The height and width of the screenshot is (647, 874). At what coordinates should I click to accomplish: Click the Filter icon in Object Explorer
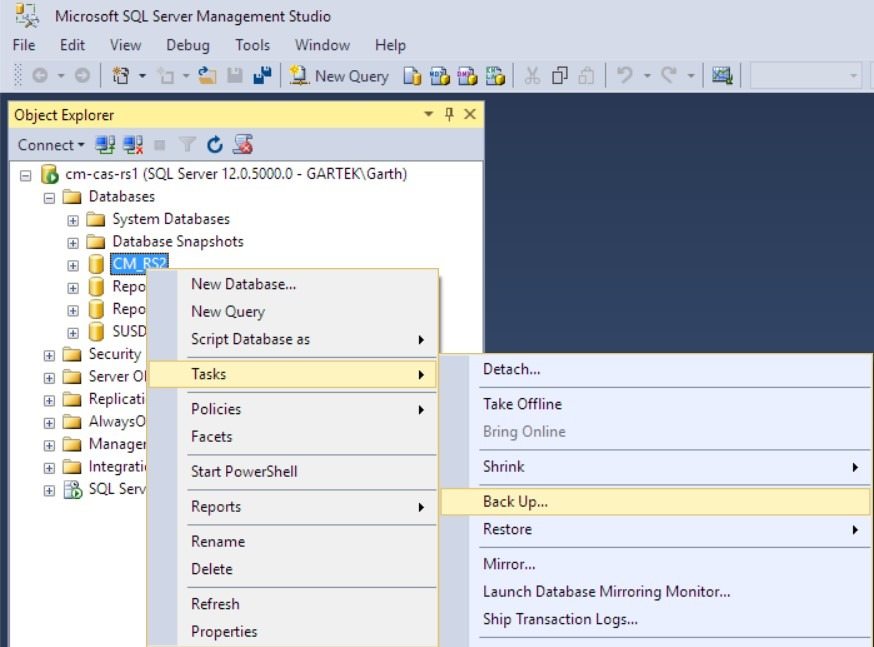(187, 145)
